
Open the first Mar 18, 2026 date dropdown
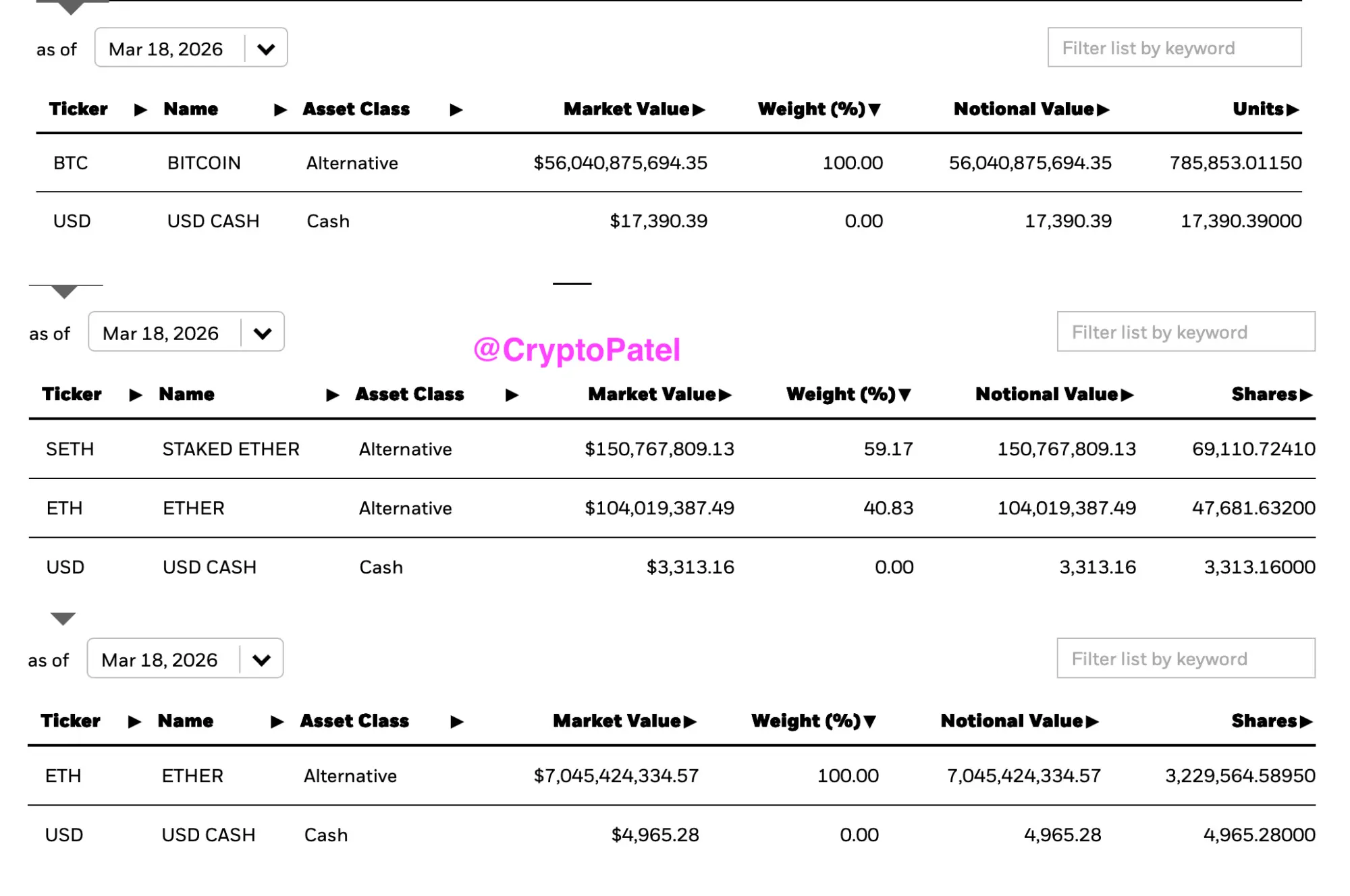266,49
